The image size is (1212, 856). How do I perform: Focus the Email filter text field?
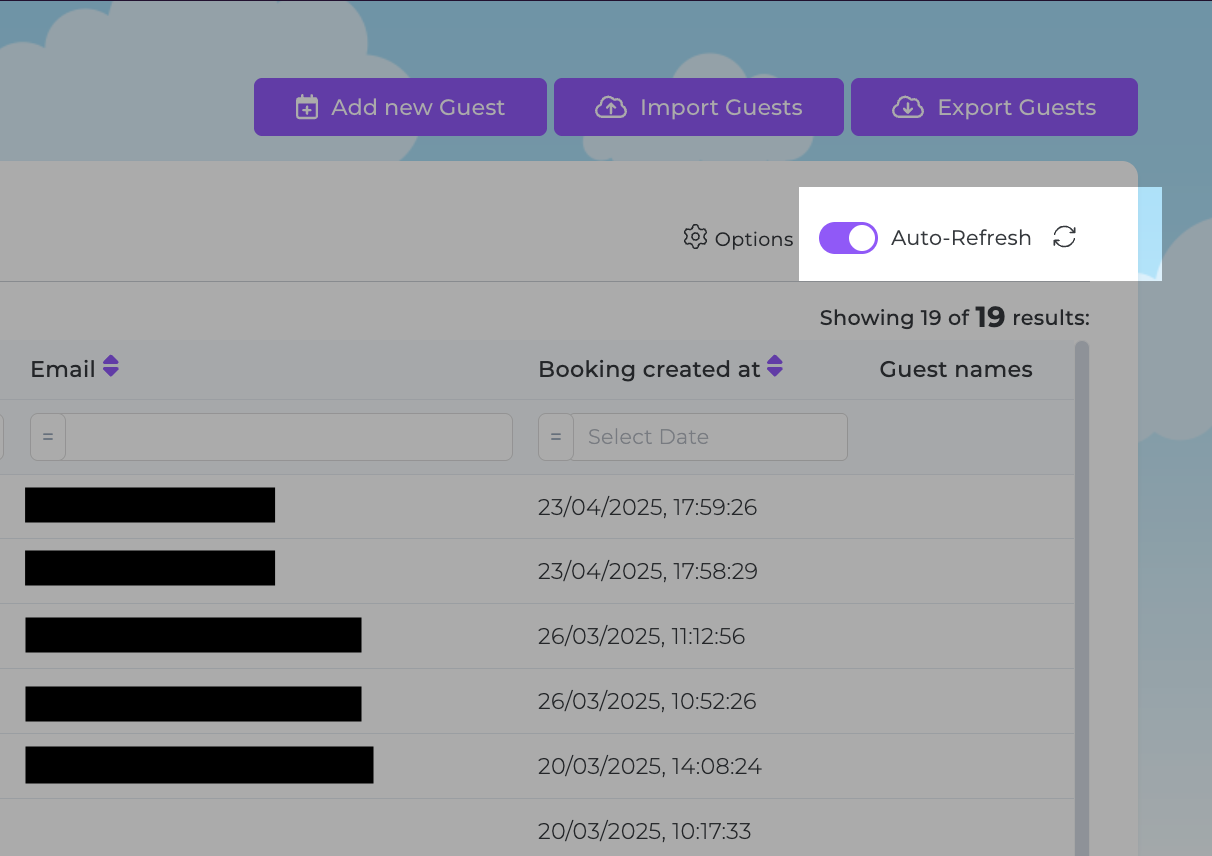(x=289, y=437)
